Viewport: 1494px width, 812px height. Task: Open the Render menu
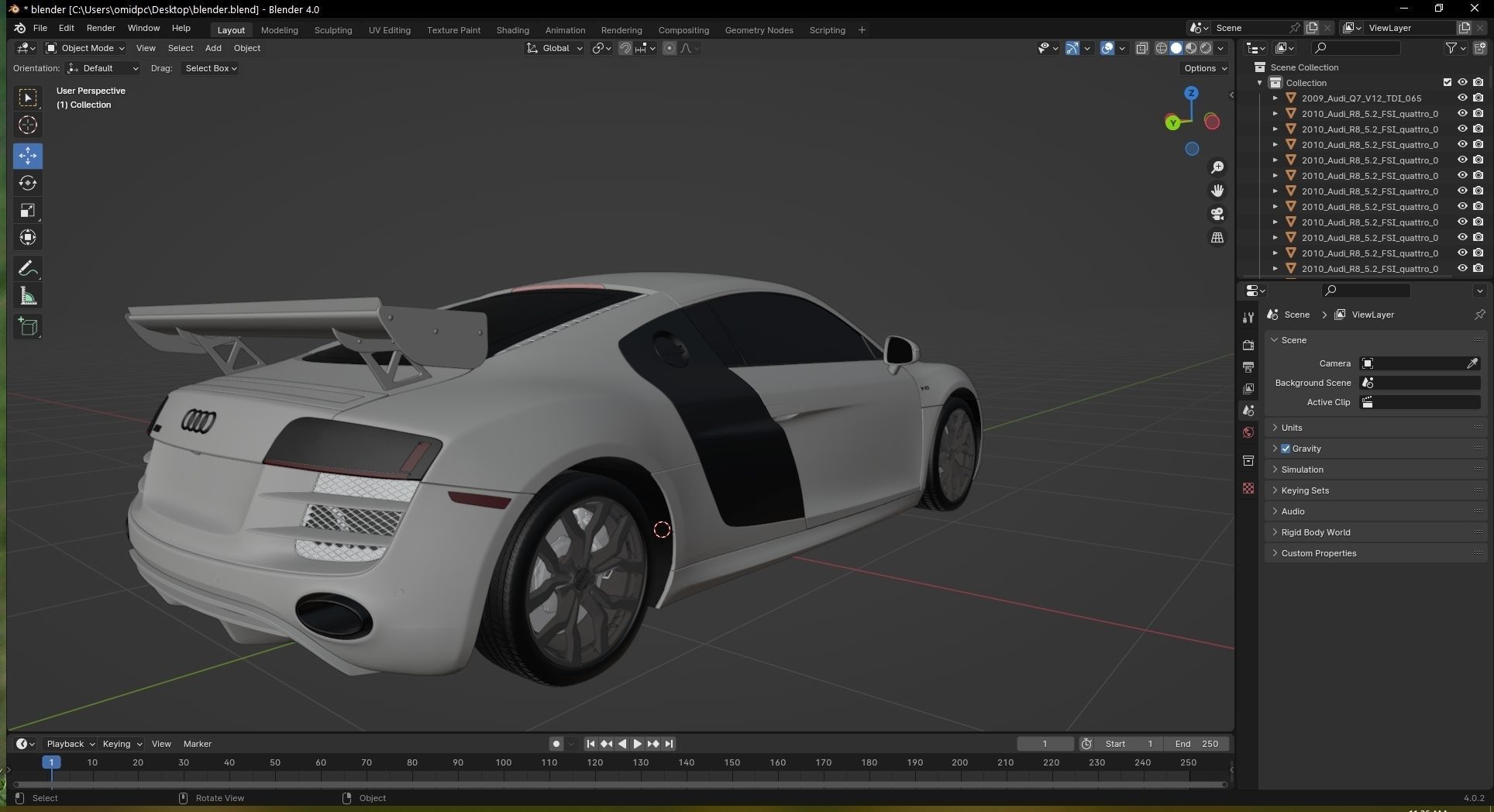[x=101, y=28]
